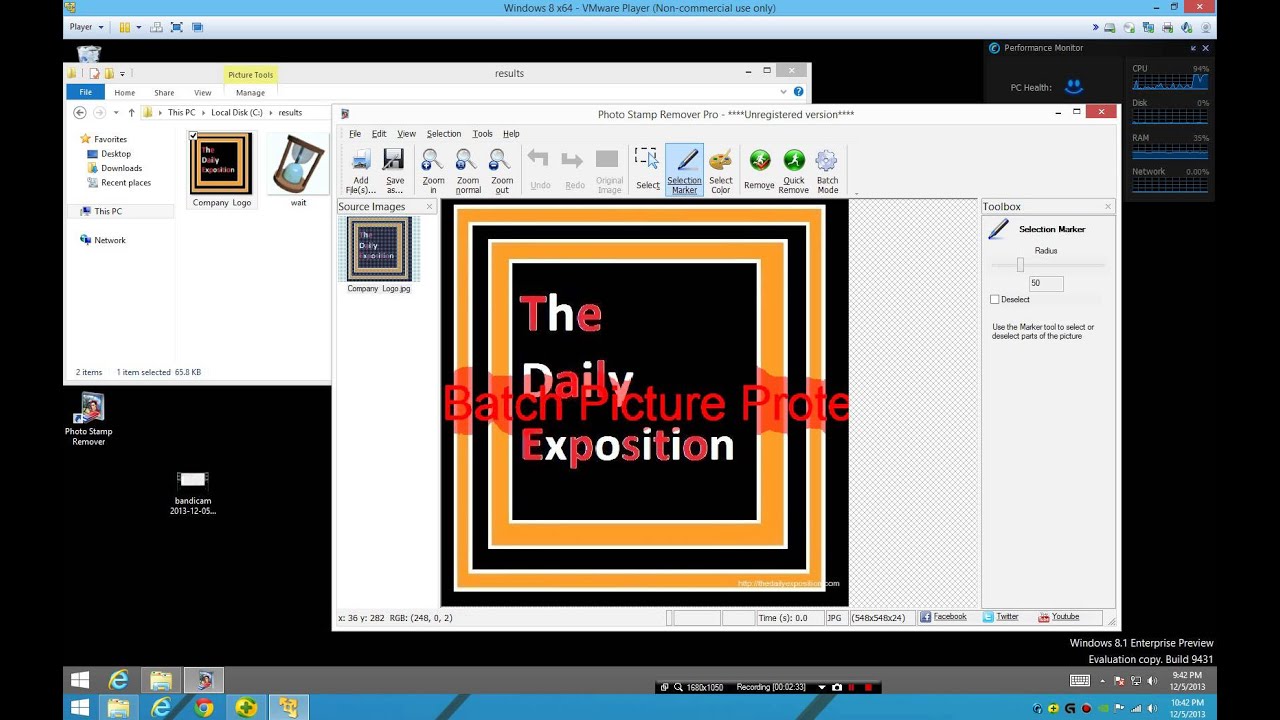
Task: Select the wait hourglass file in Explorer
Action: coord(298,170)
